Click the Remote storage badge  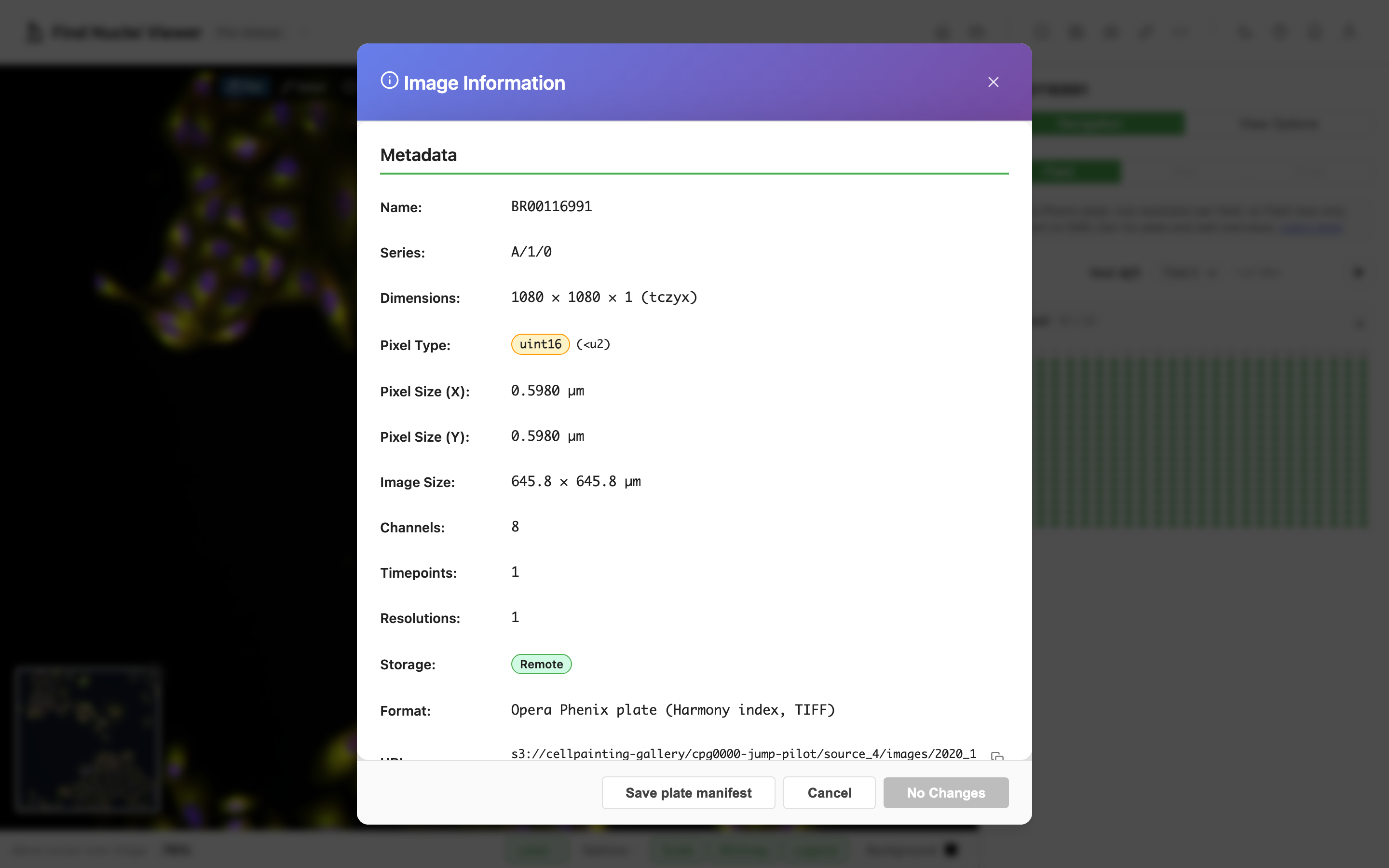tap(541, 664)
